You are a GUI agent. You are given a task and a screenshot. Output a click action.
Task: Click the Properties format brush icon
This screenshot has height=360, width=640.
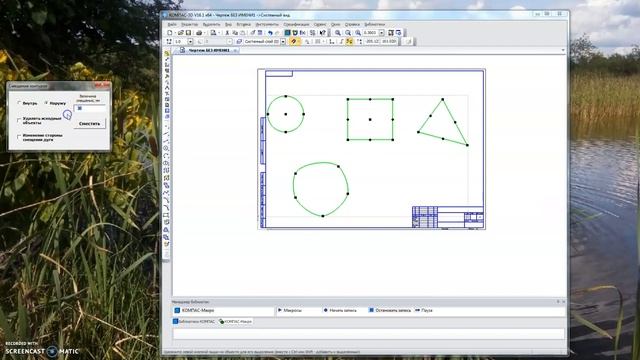(253, 33)
